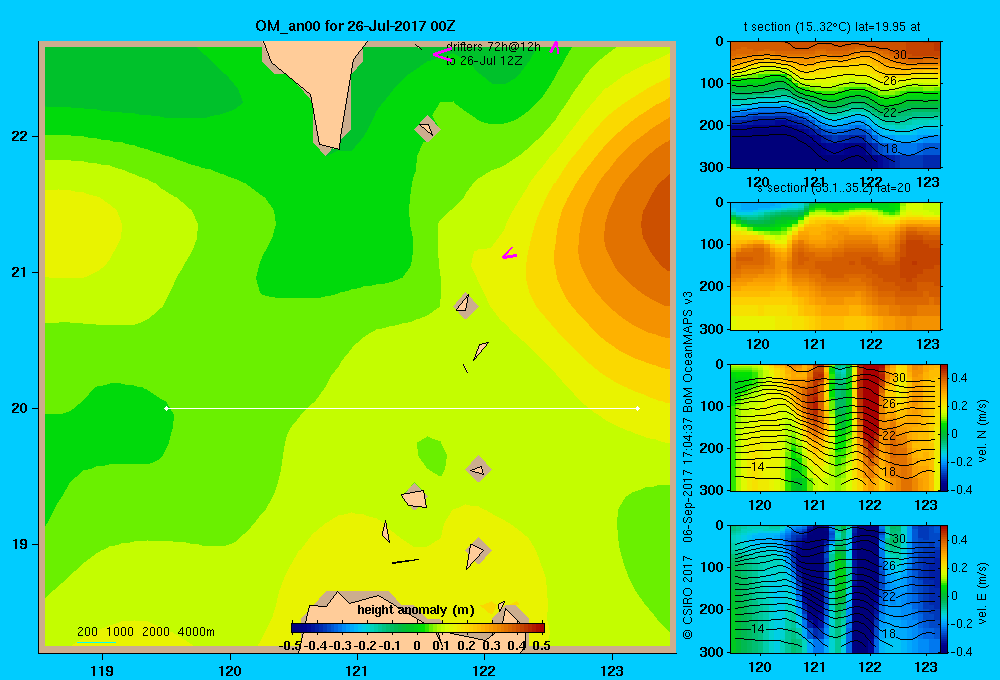Open the eastward velocity section plot
Viewport: 1000px width, 680px height.
pos(835,589)
